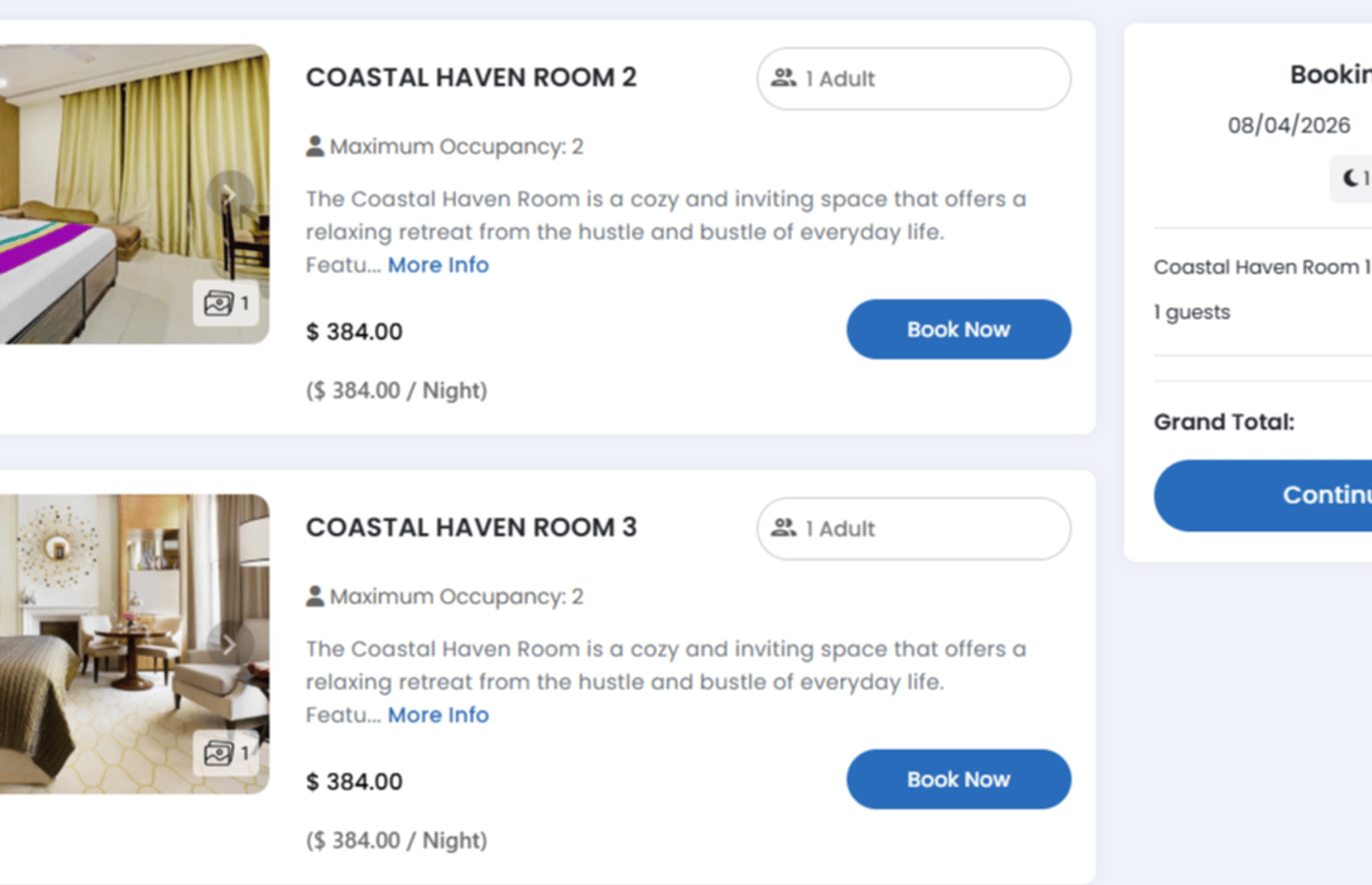The width and height of the screenshot is (1372, 885).
Task: Click moon nights icon in Booking panel
Action: tap(1351, 178)
